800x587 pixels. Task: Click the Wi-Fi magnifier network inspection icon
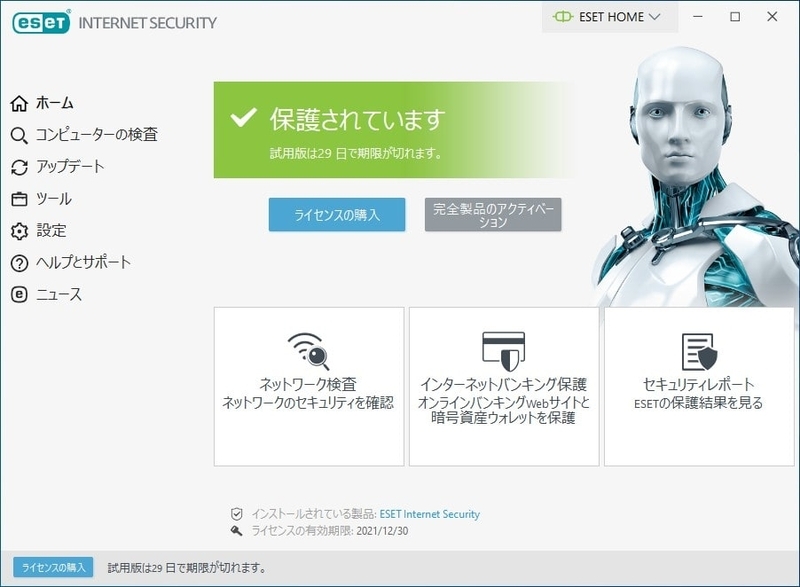(309, 351)
